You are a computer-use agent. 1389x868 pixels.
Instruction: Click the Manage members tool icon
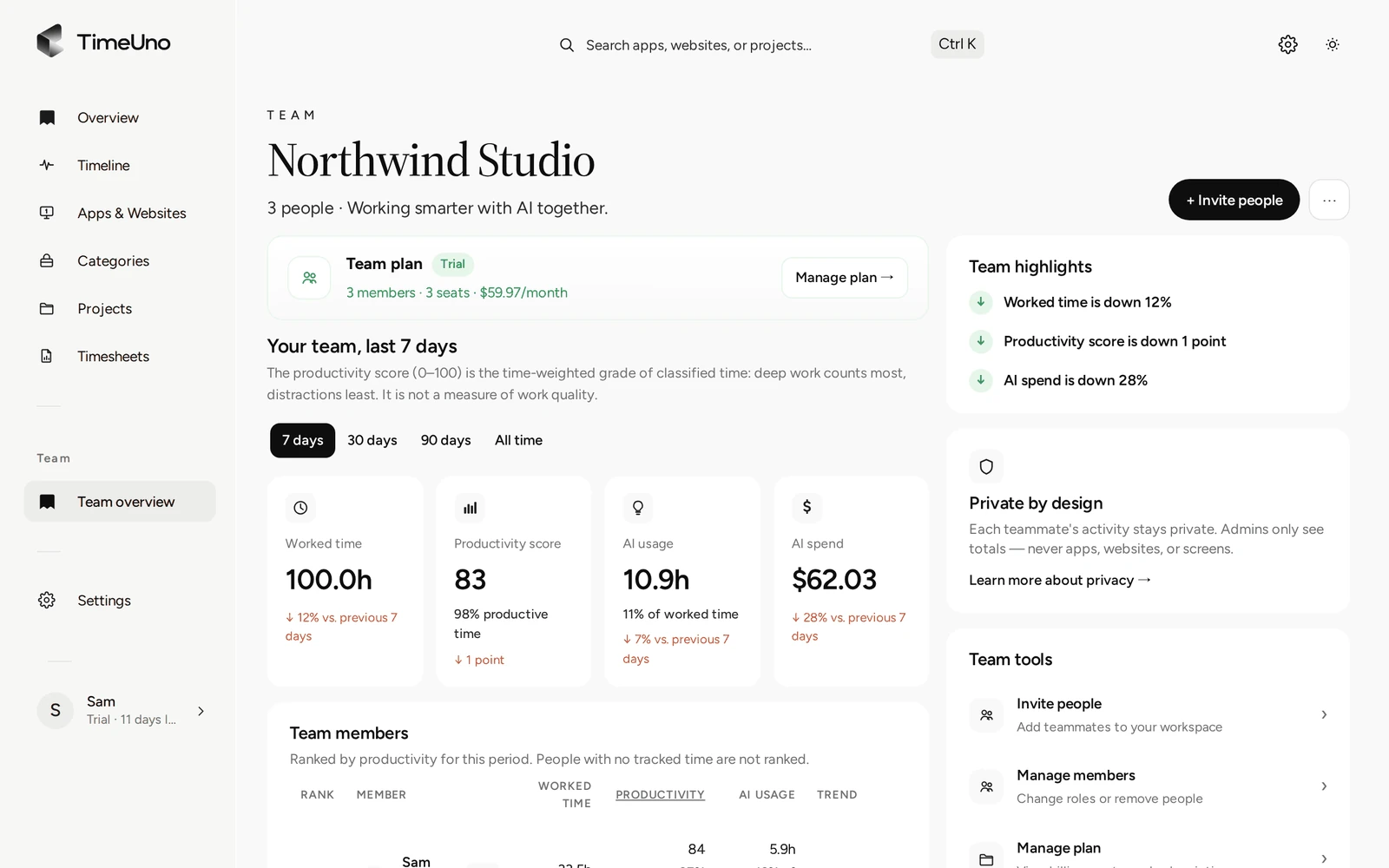986,786
